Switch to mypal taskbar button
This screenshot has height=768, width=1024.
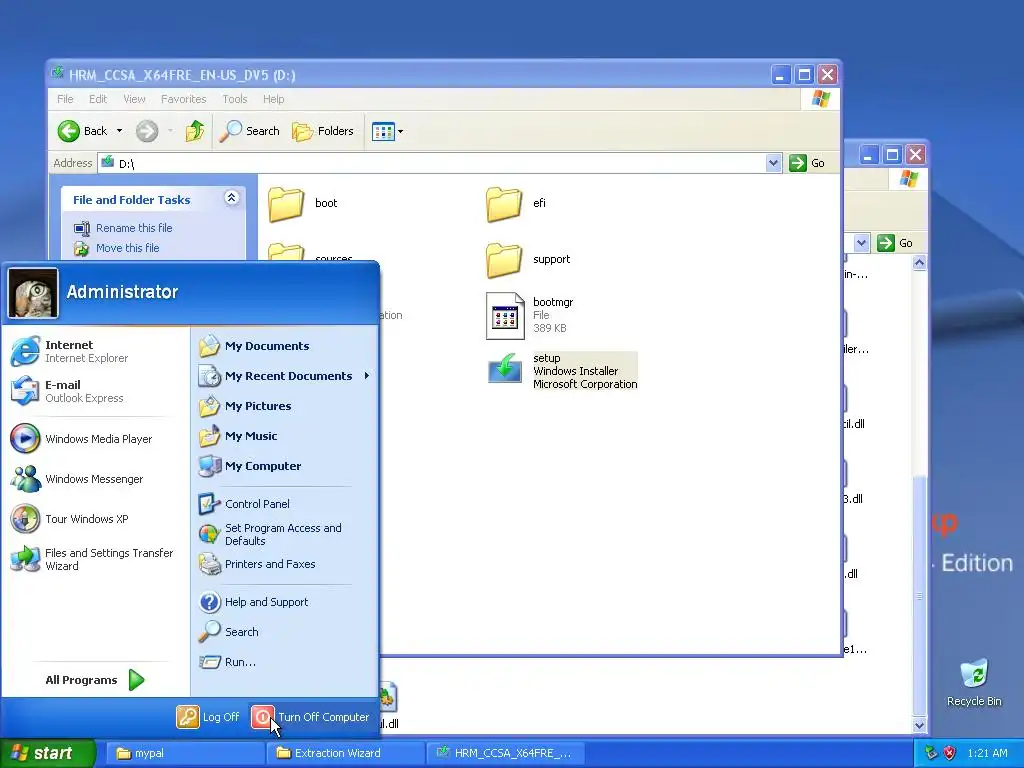pos(184,753)
